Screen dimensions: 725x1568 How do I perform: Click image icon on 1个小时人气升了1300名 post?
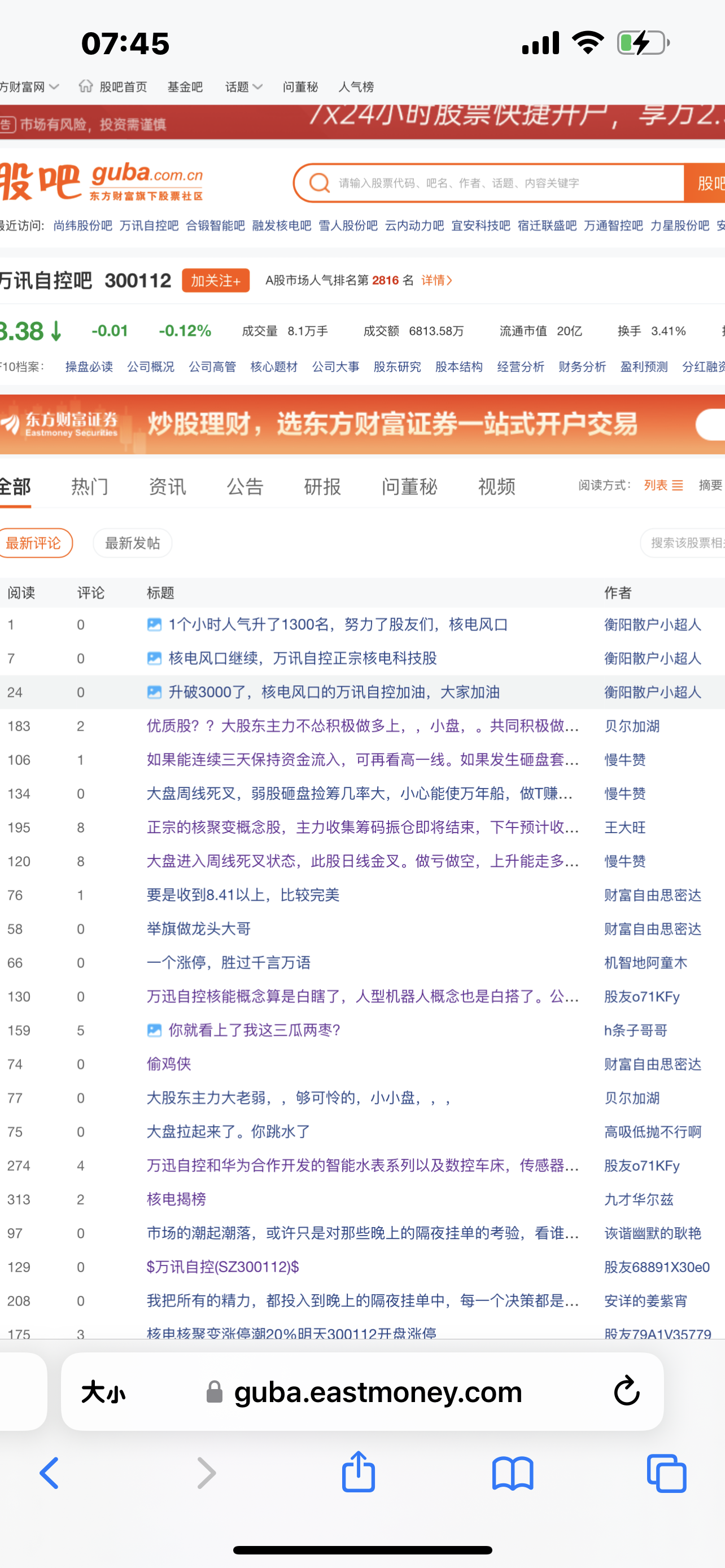[x=155, y=624]
